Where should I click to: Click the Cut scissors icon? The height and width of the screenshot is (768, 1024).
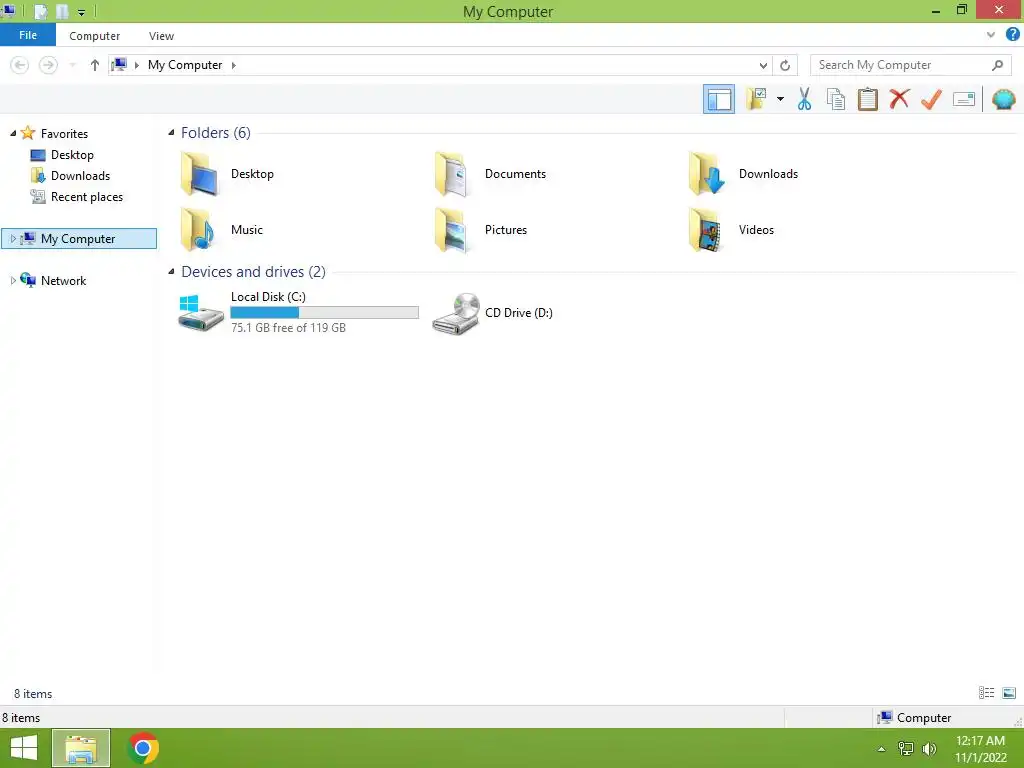point(804,99)
